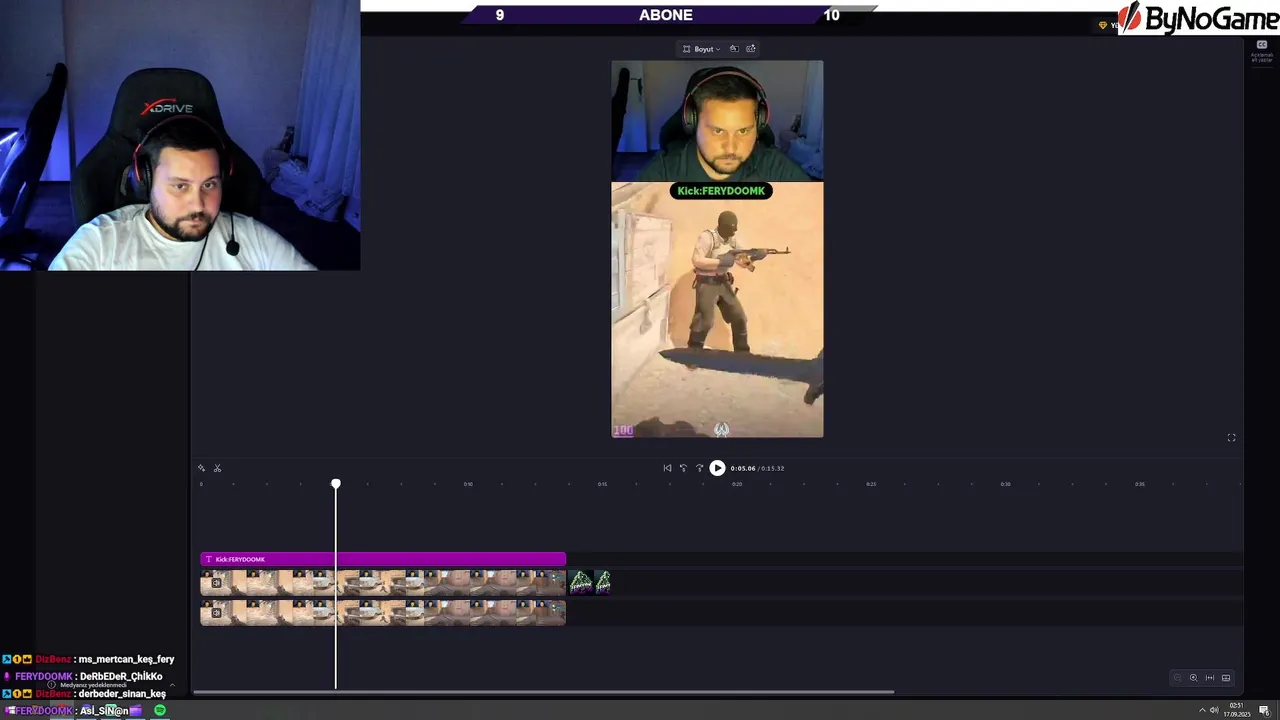This screenshot has width=1280, height=720.
Task: Select the second logo clip on the timeline
Action: (x=602, y=582)
